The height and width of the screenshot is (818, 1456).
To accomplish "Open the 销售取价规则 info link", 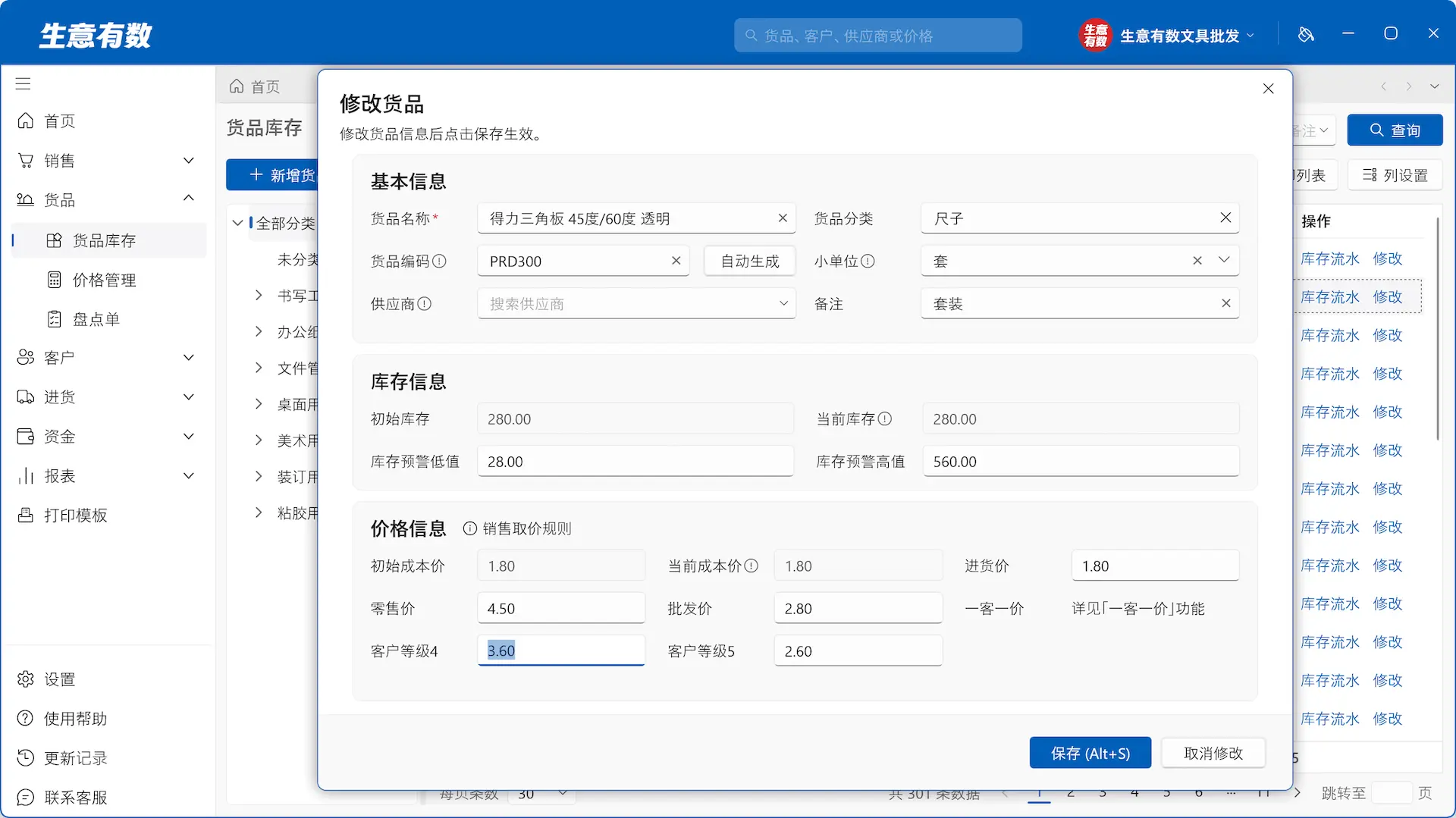I will coord(517,528).
